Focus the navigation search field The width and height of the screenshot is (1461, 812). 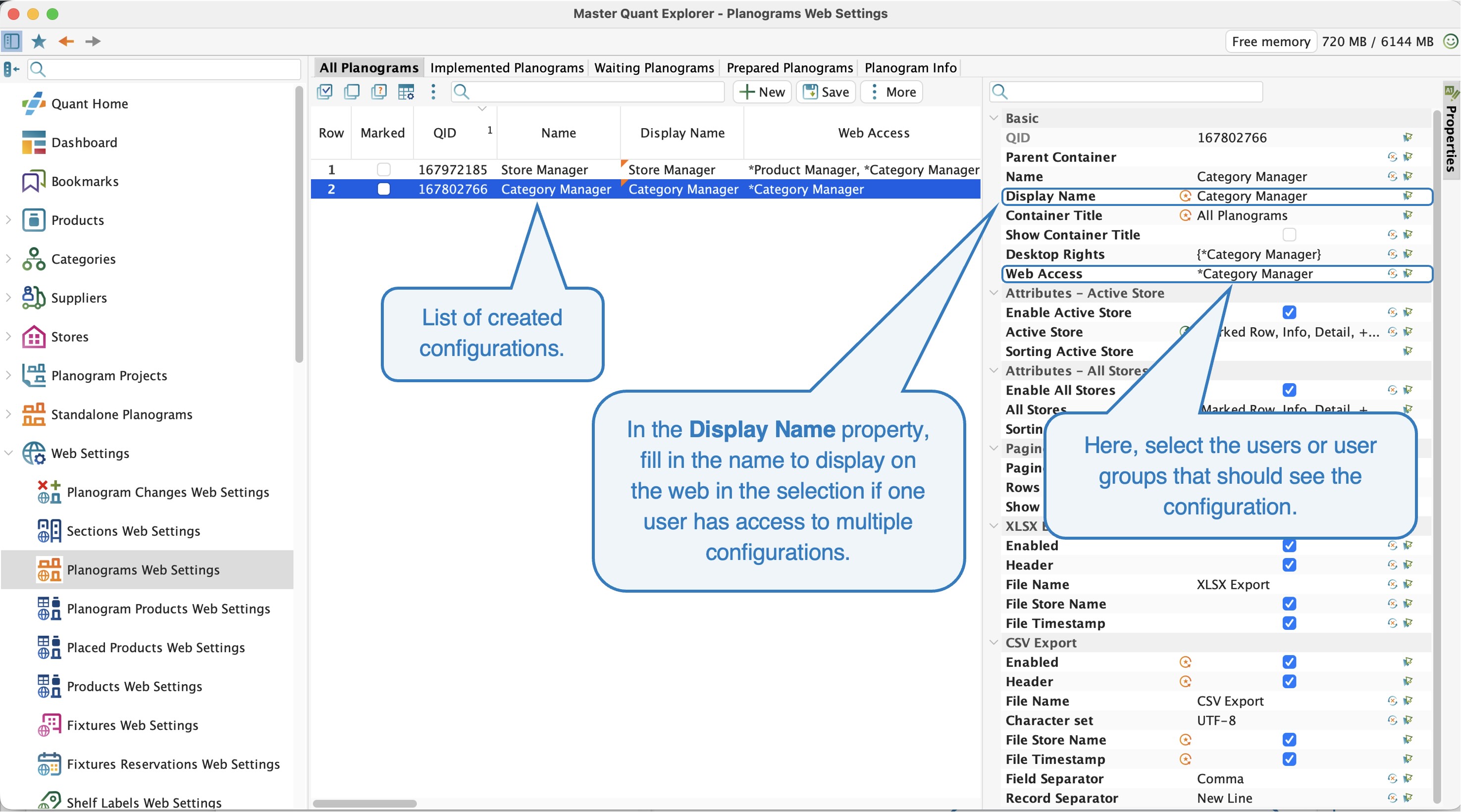click(164, 69)
